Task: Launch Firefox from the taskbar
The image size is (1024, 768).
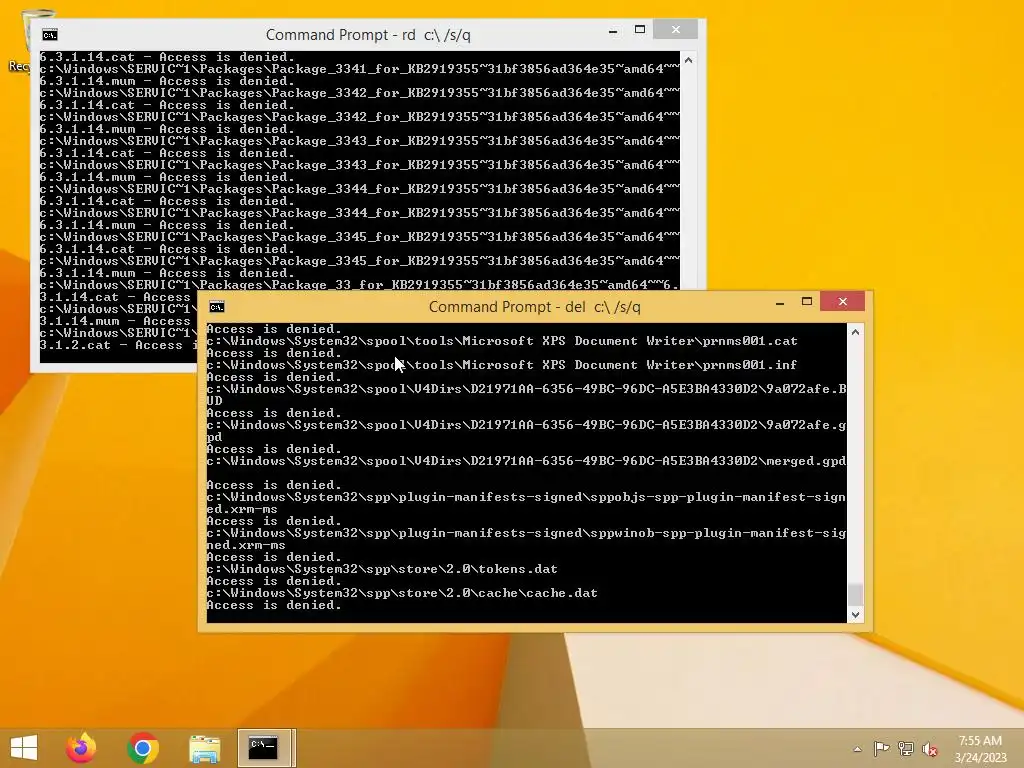Action: 81,748
